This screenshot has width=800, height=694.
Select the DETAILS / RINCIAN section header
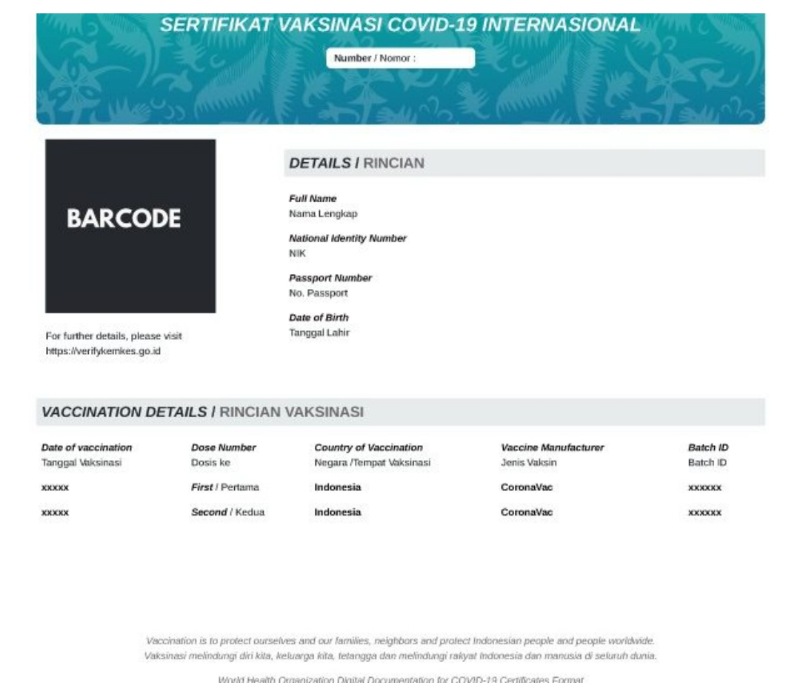point(524,163)
